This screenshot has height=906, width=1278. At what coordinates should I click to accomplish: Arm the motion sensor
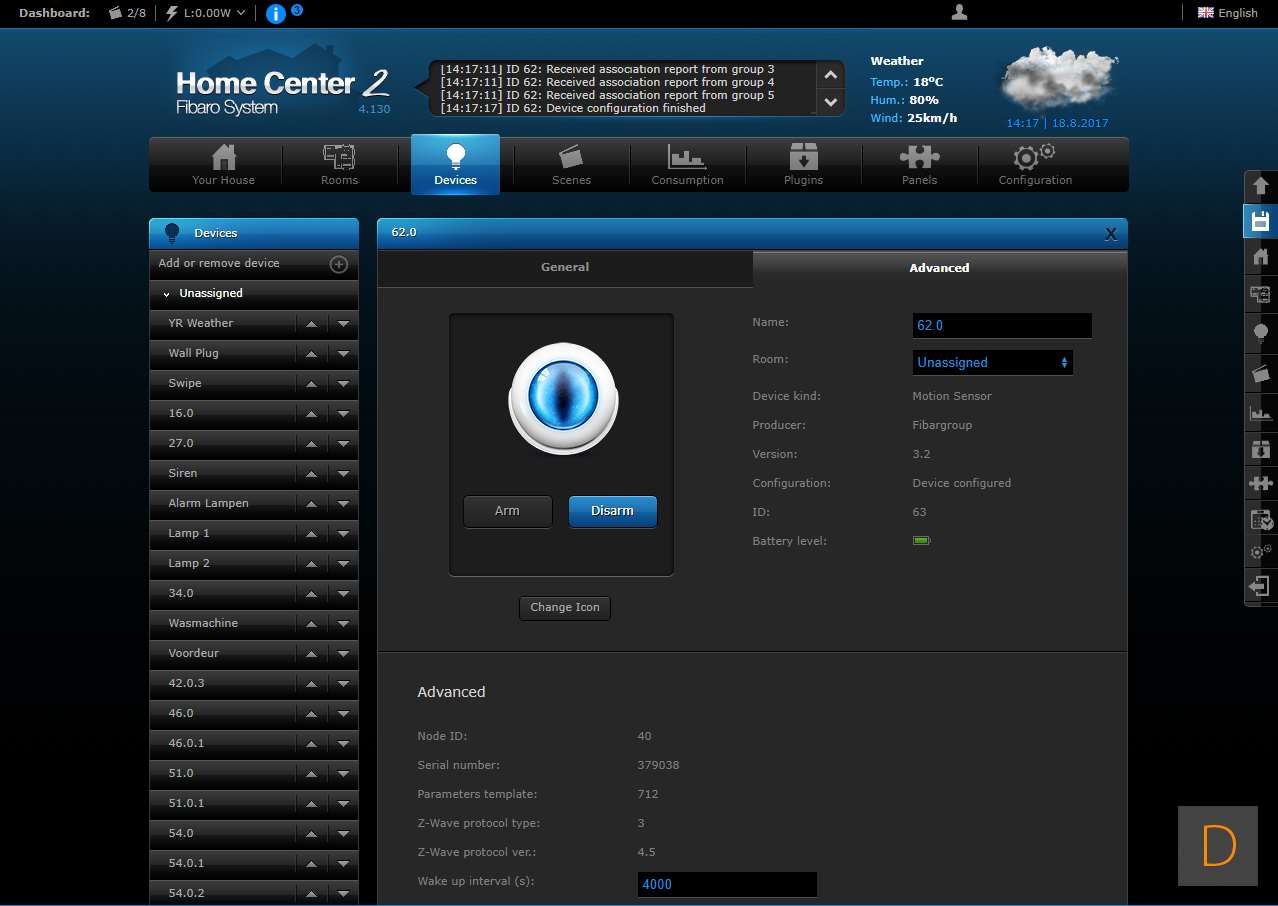(507, 511)
